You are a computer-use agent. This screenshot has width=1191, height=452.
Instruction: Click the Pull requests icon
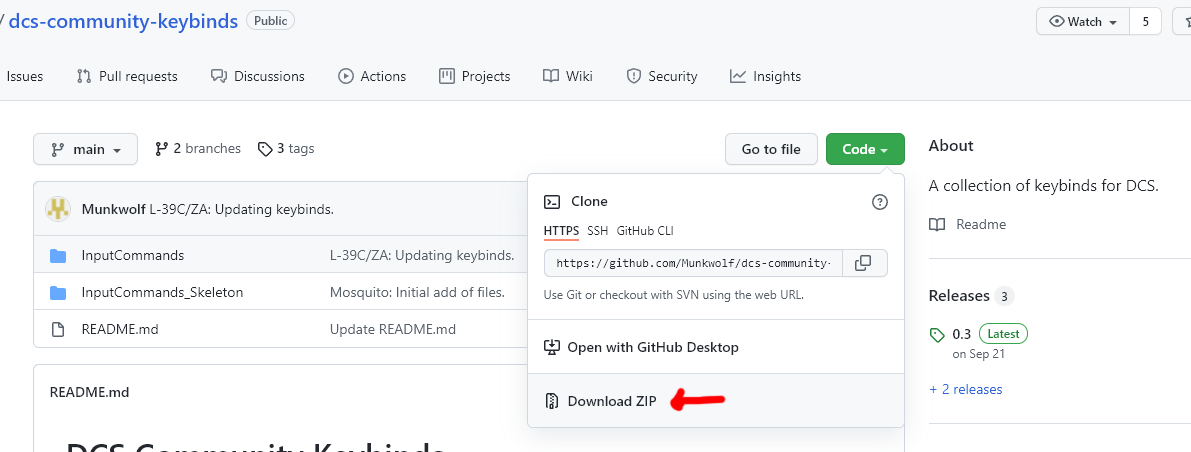[84, 76]
